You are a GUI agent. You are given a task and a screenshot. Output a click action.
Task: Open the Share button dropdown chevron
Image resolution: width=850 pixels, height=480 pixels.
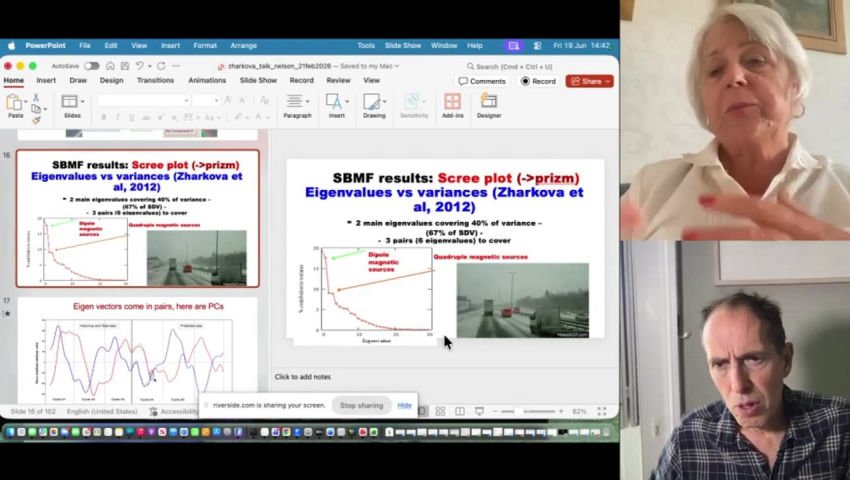(x=608, y=81)
